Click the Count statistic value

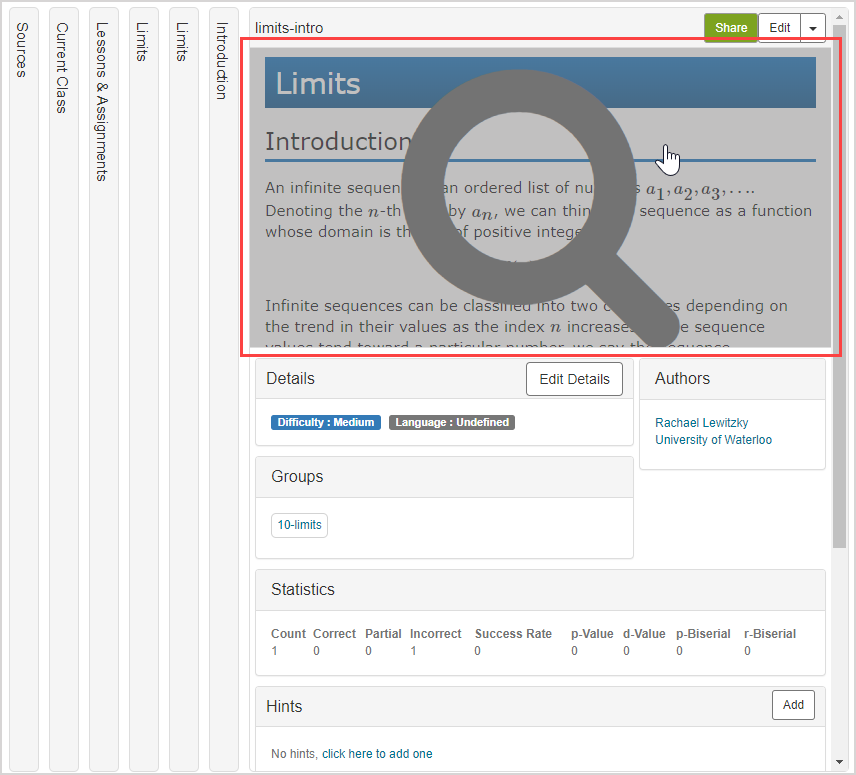click(274, 651)
